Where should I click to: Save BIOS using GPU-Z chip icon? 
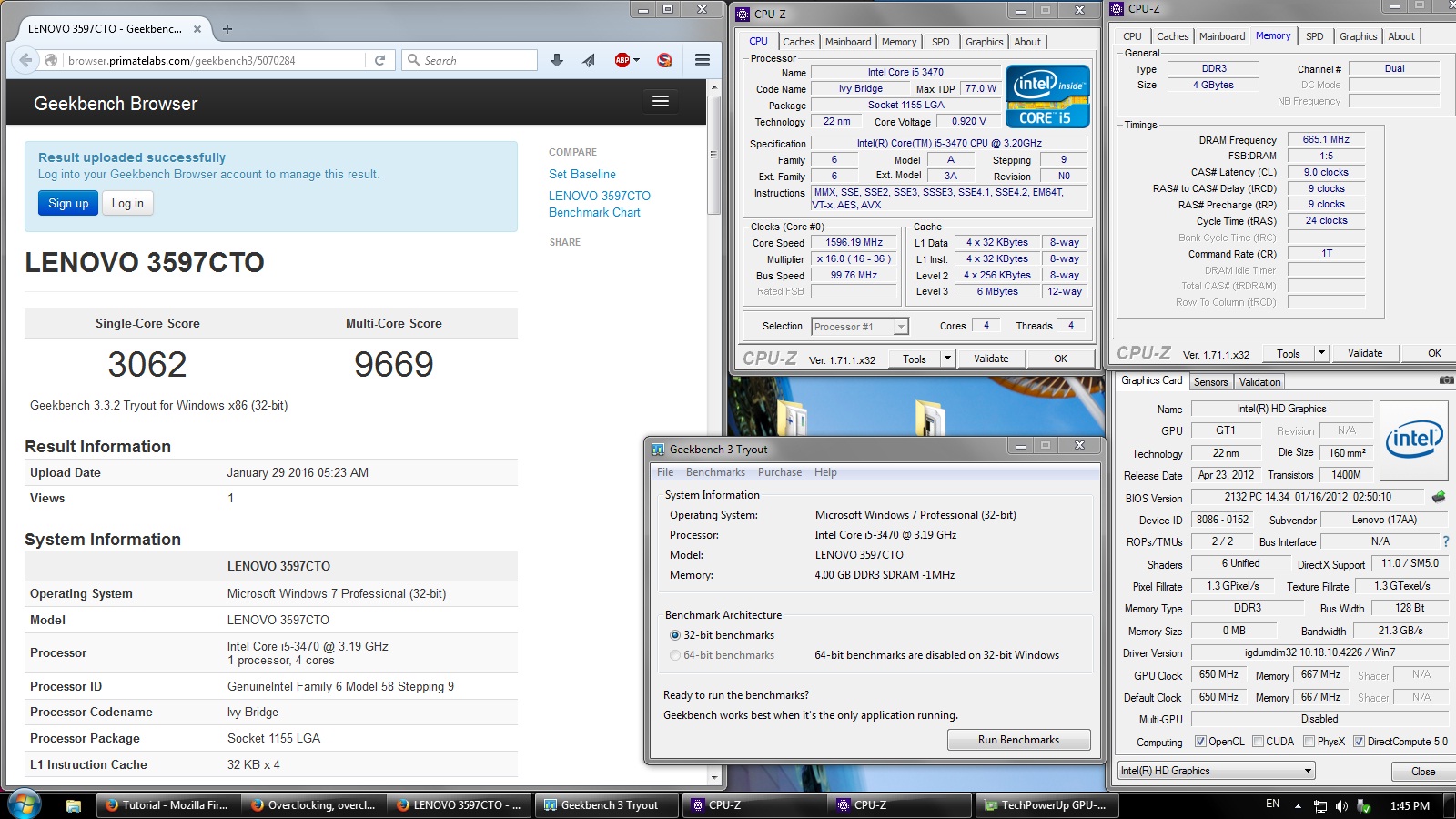point(1438,497)
